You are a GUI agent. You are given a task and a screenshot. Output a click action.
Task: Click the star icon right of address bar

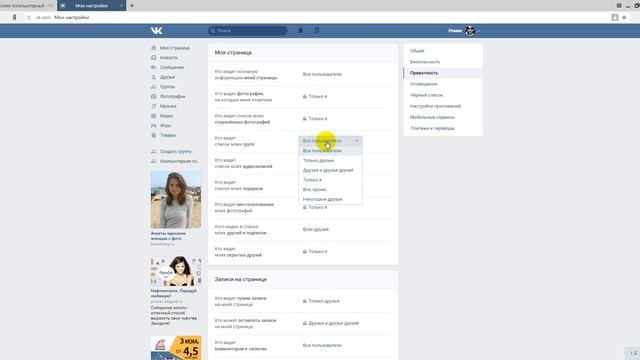point(624,18)
